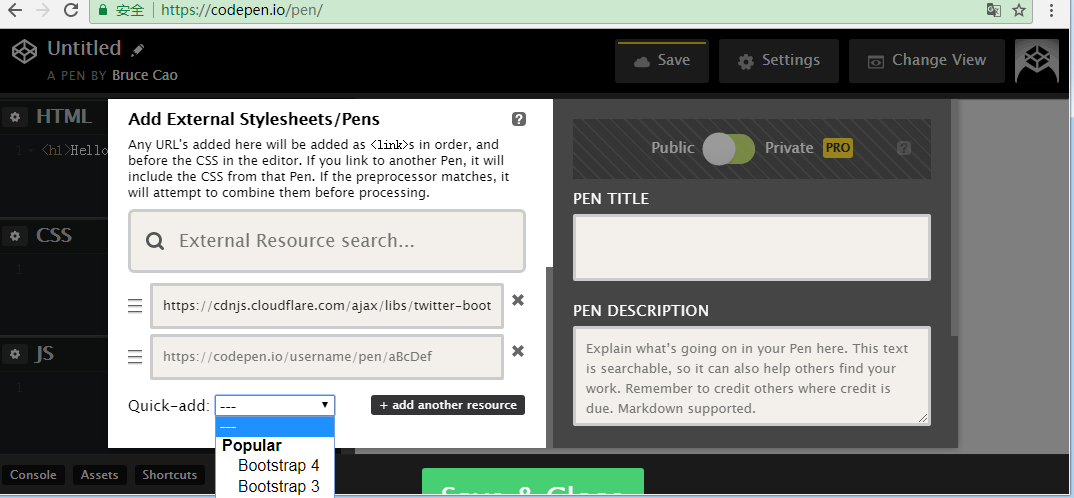This screenshot has height=498, width=1074.
Task: Select Bootstrap 4 from Quick-add list
Action: pyautogui.click(x=278, y=466)
